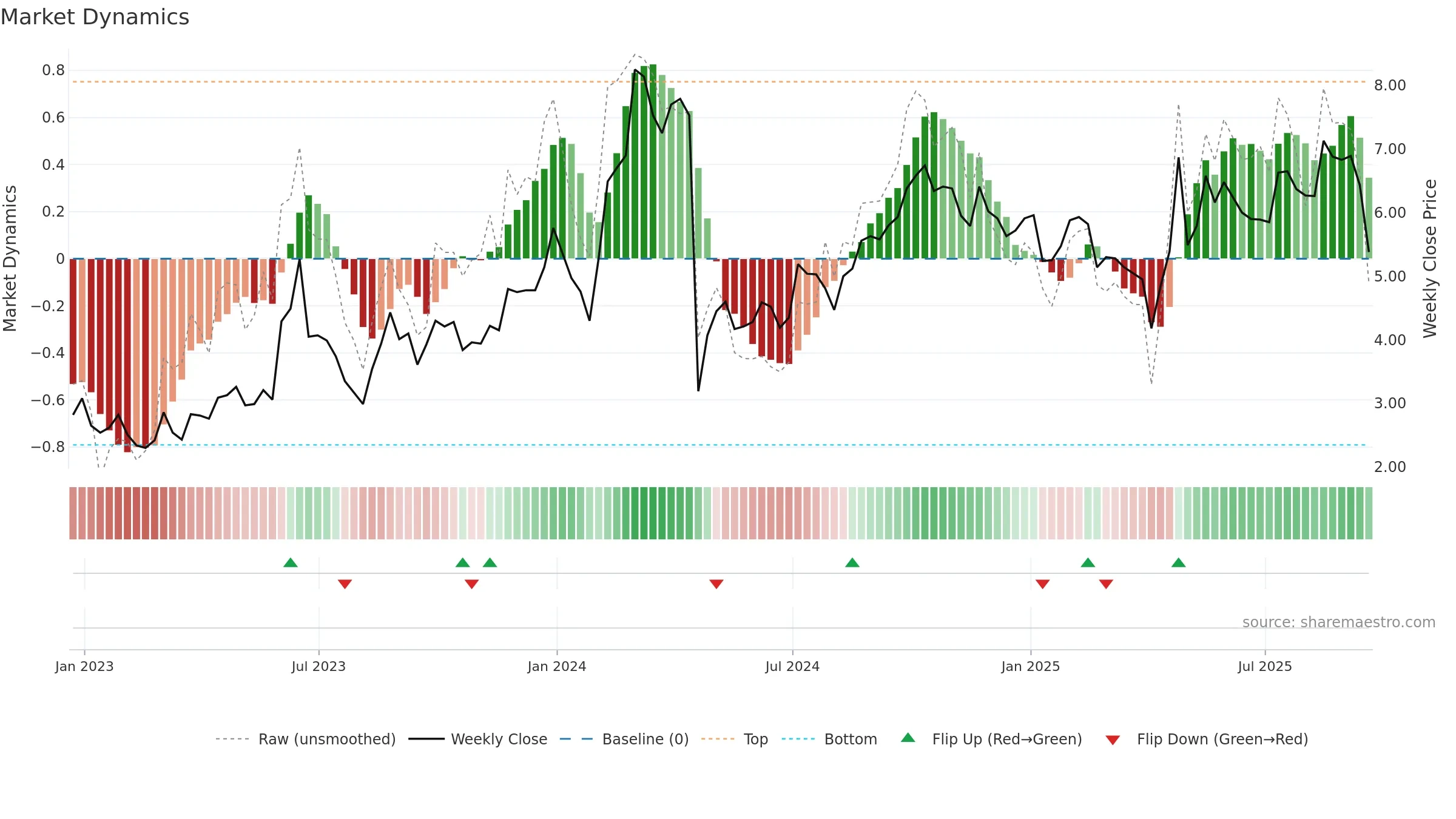Select the Jan 2023 x-axis label
The width and height of the screenshot is (1456, 819).
coord(84,666)
